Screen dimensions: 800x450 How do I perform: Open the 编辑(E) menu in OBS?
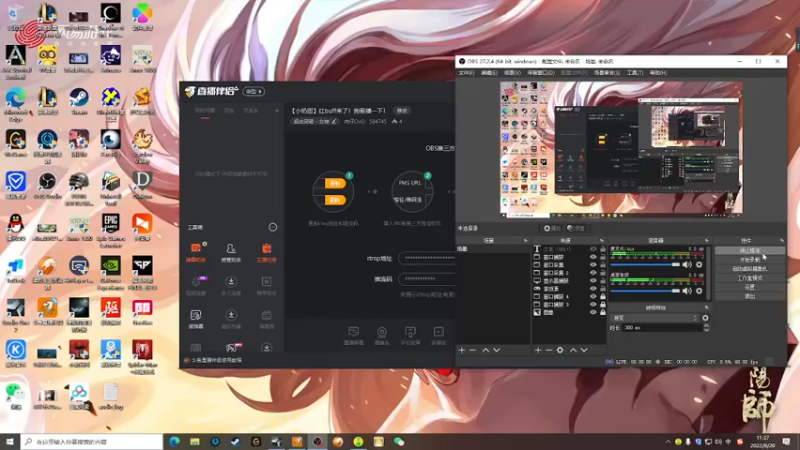[x=489, y=73]
